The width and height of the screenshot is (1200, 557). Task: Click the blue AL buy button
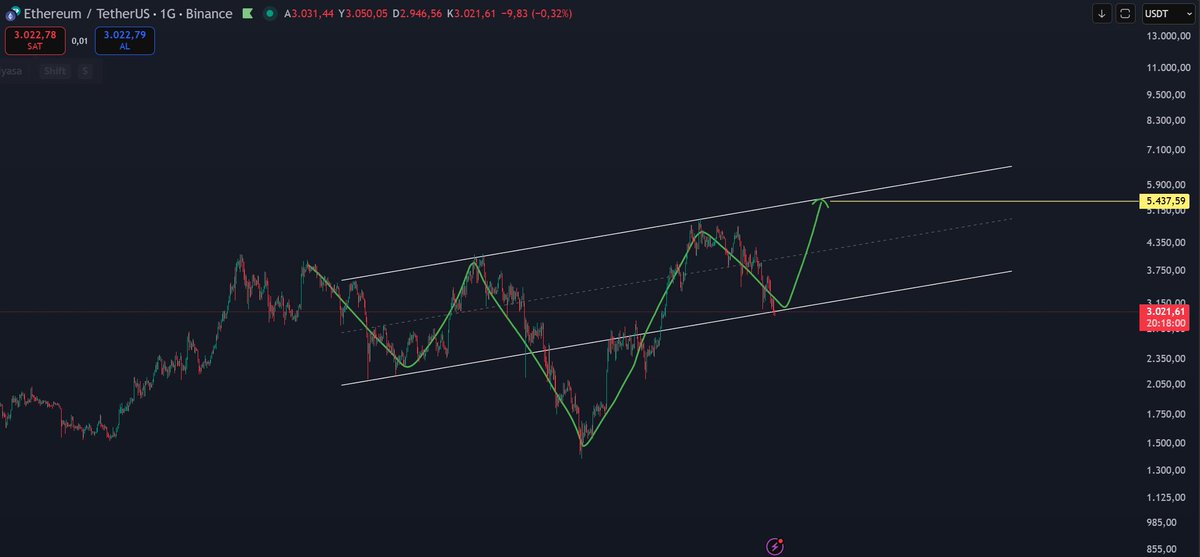125,41
